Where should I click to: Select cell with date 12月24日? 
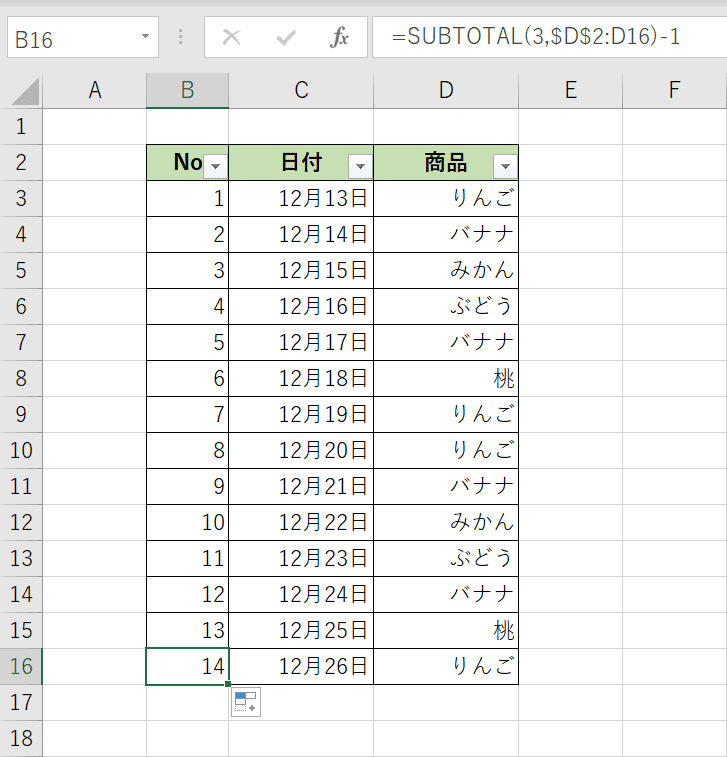tap(301, 594)
